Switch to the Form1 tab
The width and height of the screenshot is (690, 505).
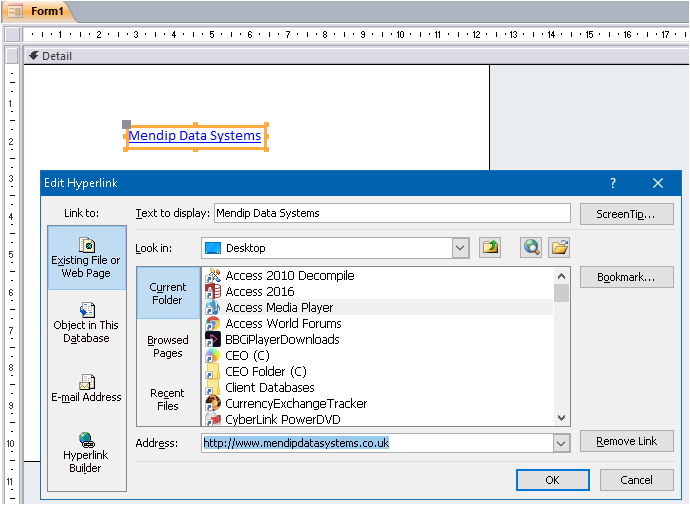(38, 11)
